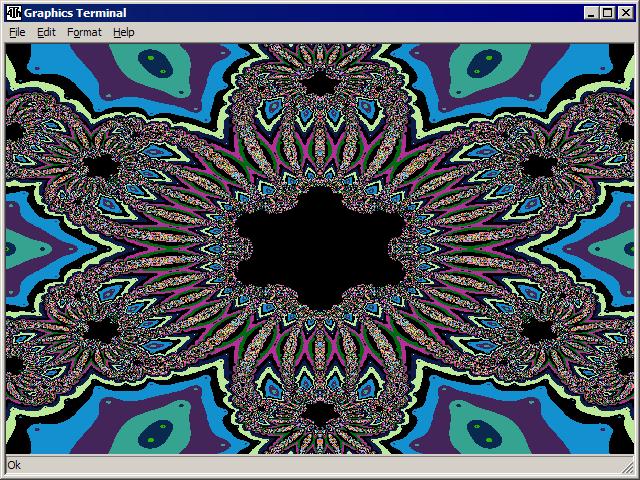The width and height of the screenshot is (640, 480).
Task: Click the Ok status bar text
Action: 14,465
